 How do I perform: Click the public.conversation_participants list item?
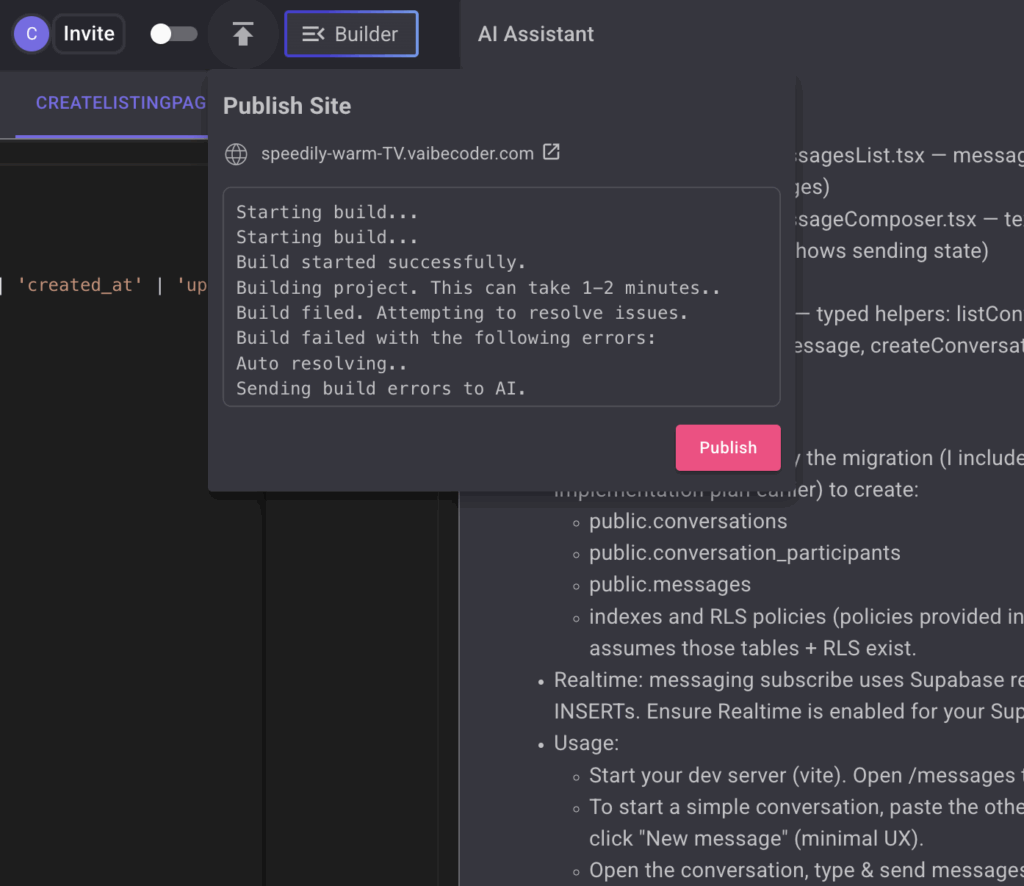(x=744, y=553)
